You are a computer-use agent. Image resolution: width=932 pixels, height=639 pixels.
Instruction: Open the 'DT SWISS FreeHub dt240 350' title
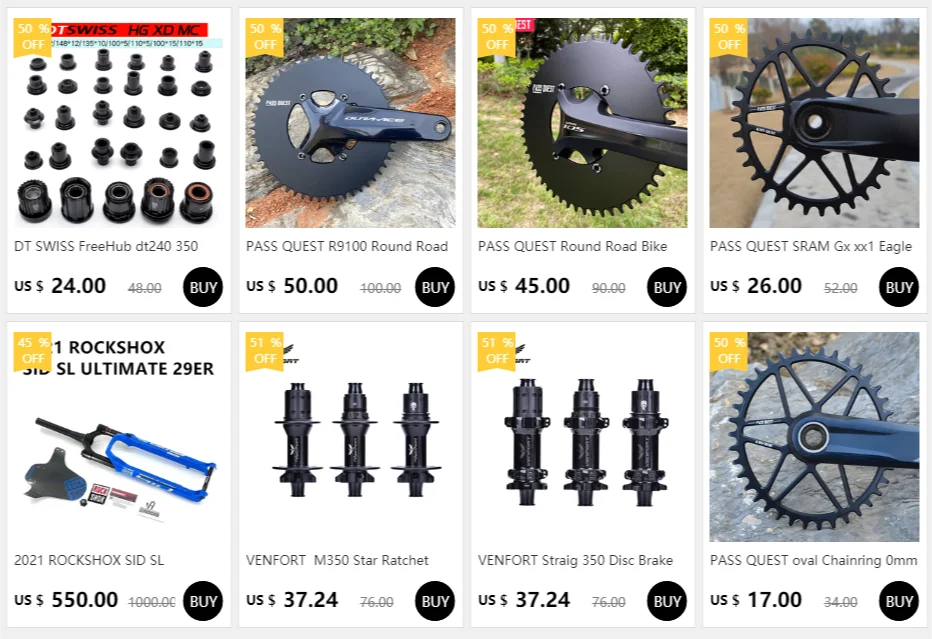106,246
